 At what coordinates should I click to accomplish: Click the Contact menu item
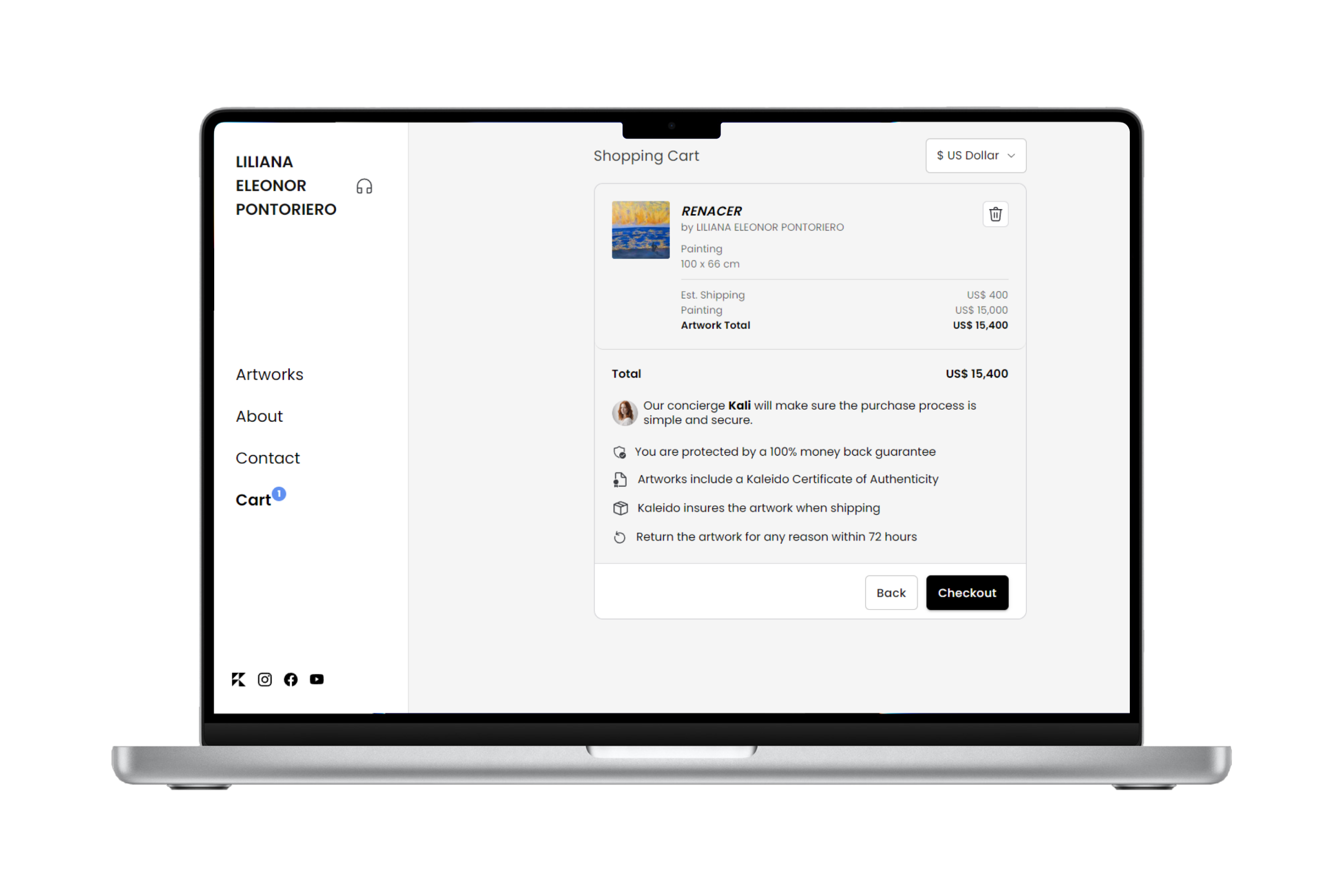click(267, 457)
